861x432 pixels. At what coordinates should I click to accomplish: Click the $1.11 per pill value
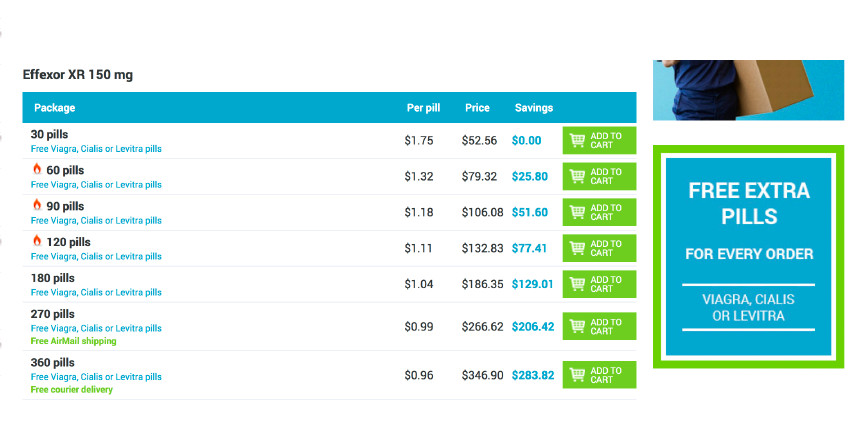418,249
